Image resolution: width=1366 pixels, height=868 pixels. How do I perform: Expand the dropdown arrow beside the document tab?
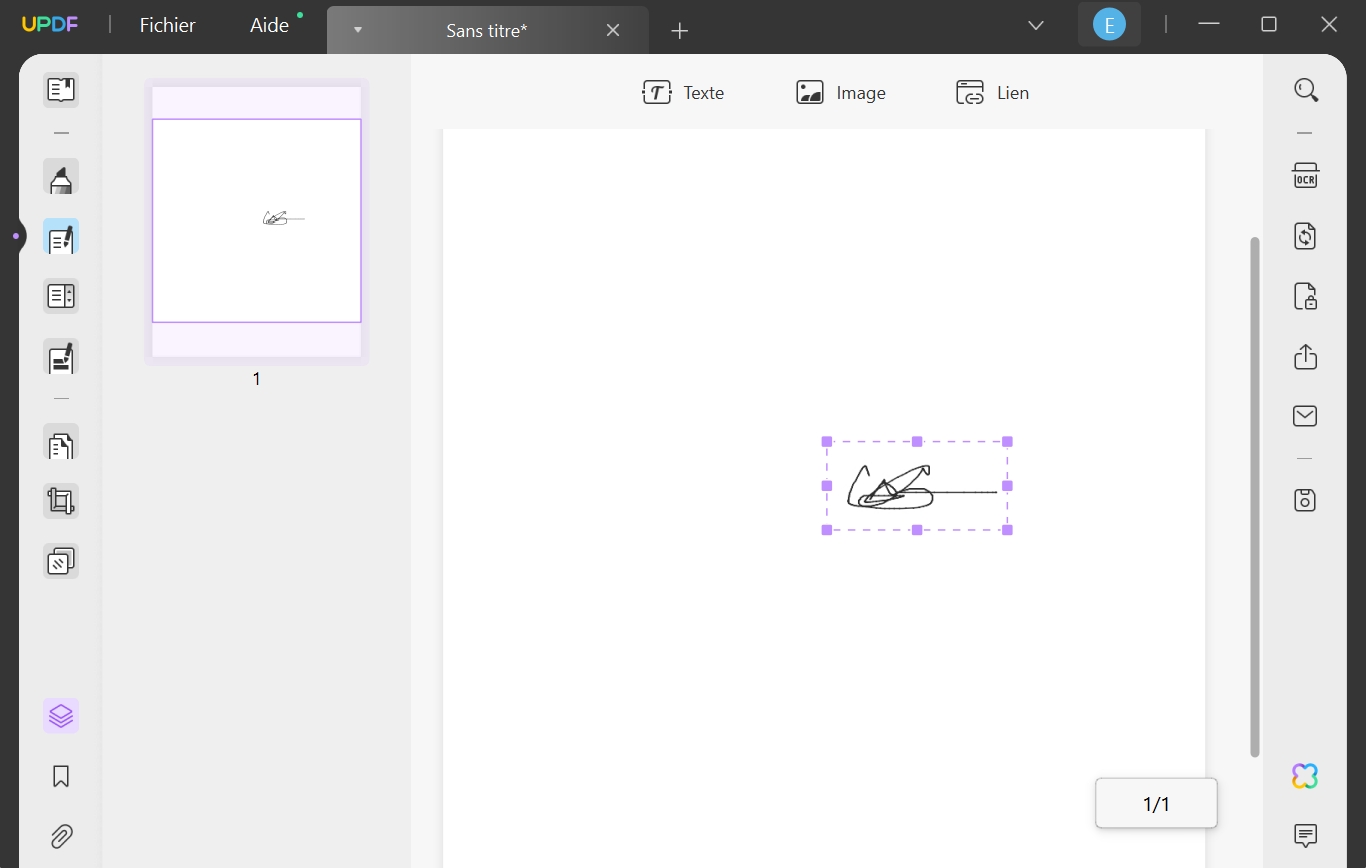tap(357, 30)
